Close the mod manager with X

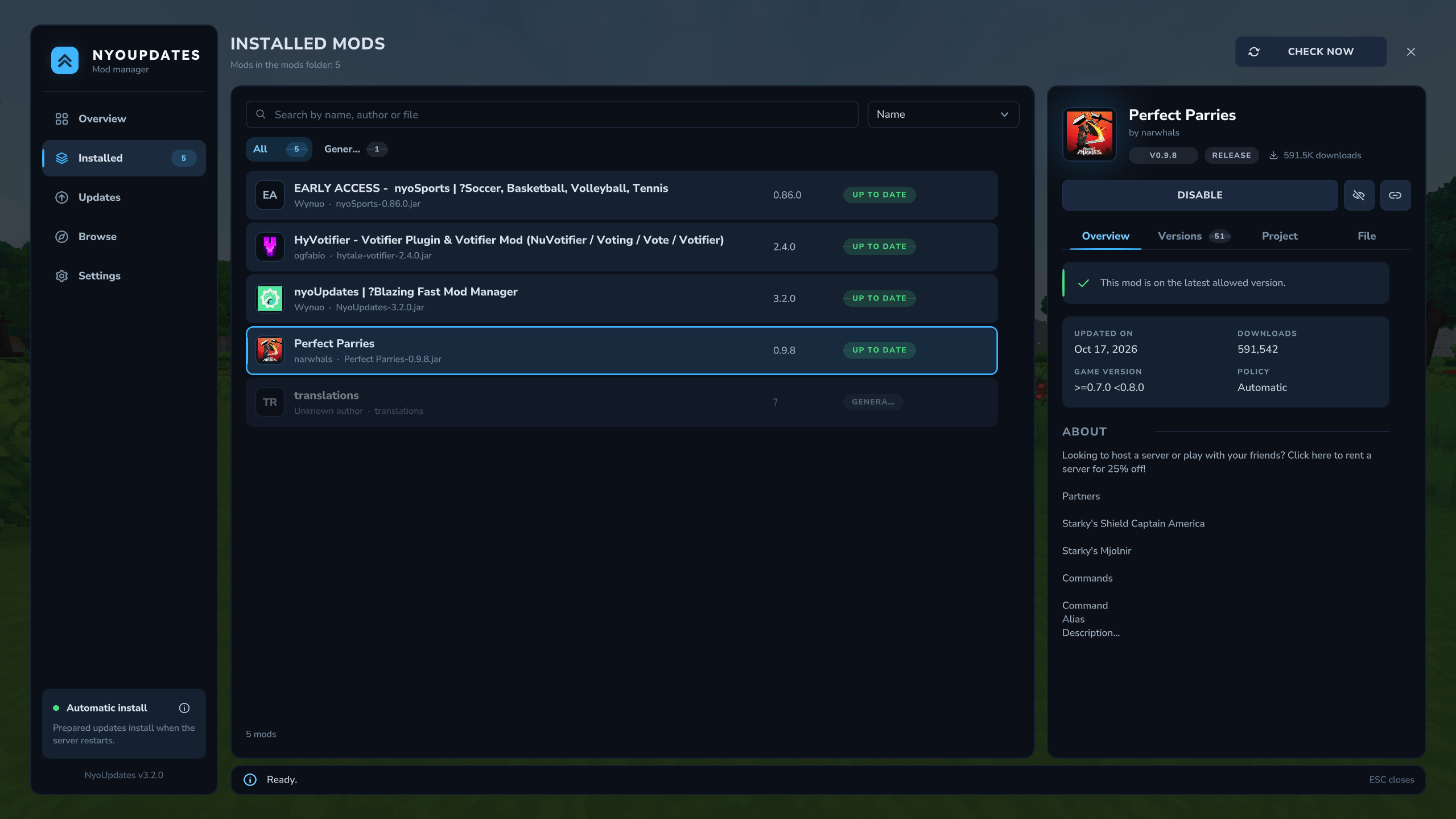click(1411, 52)
